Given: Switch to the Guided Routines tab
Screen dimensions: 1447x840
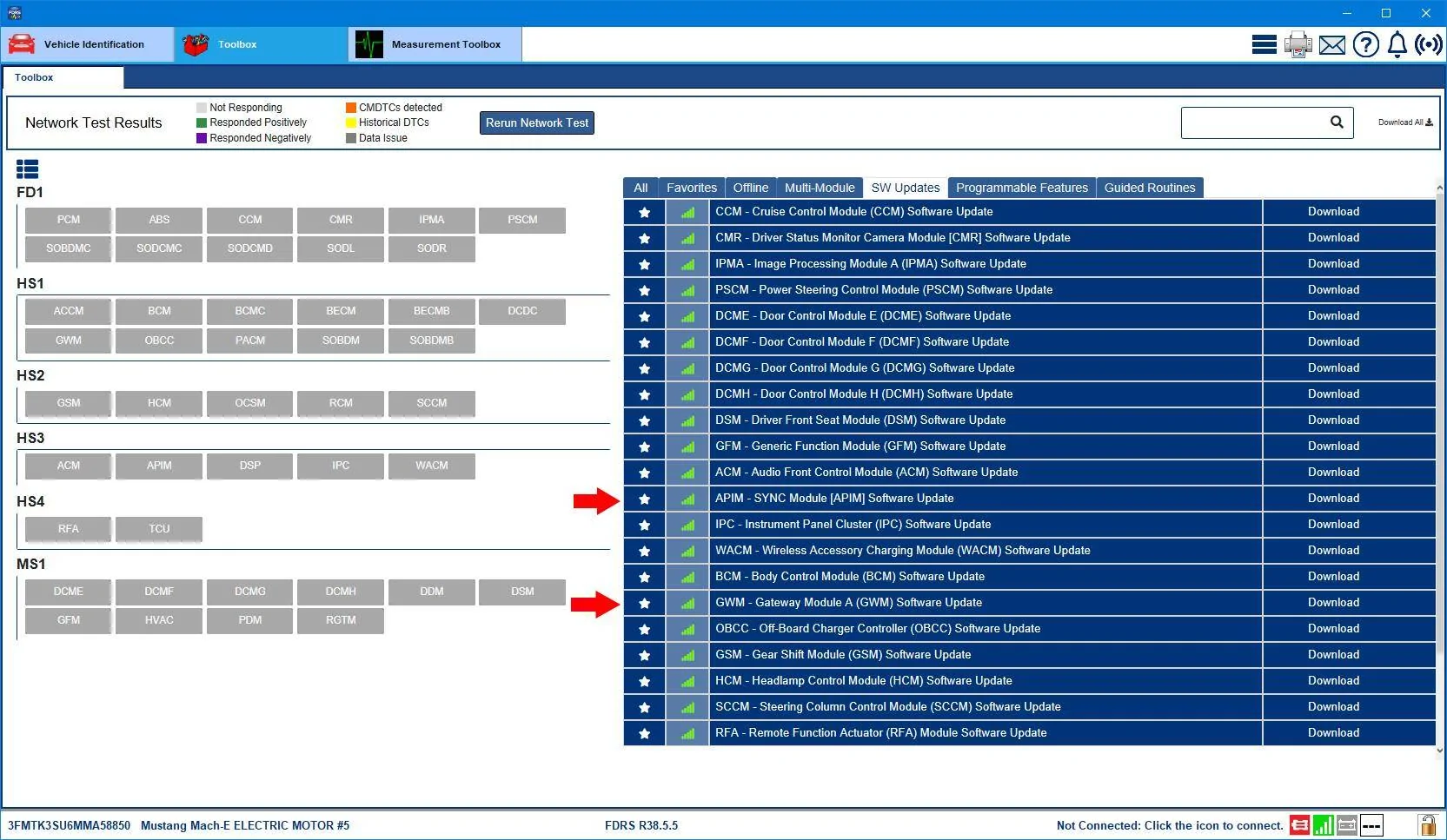Looking at the screenshot, I should [1149, 188].
